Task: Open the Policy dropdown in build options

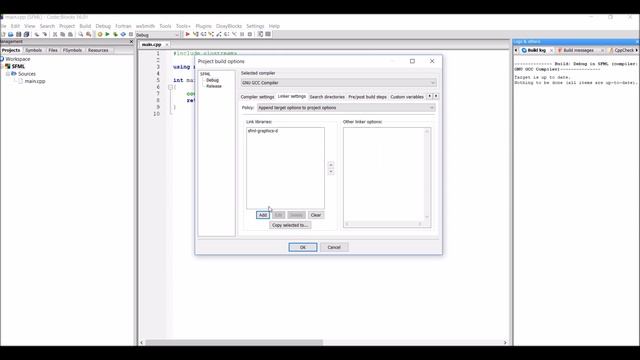Action: click(x=346, y=108)
